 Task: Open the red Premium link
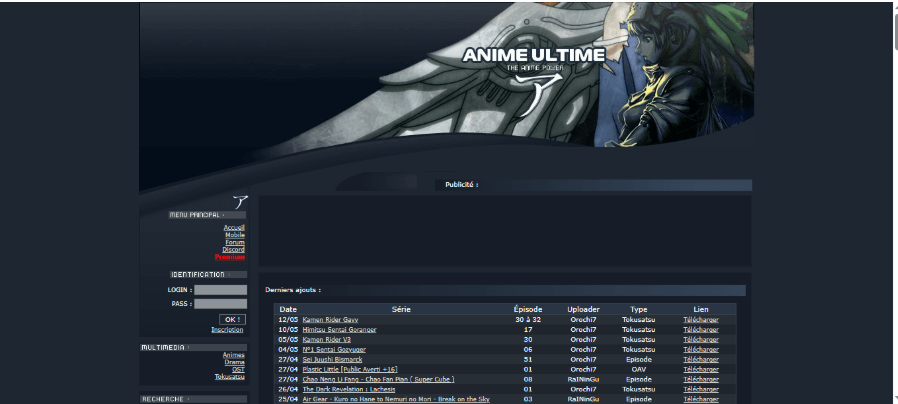(x=230, y=257)
